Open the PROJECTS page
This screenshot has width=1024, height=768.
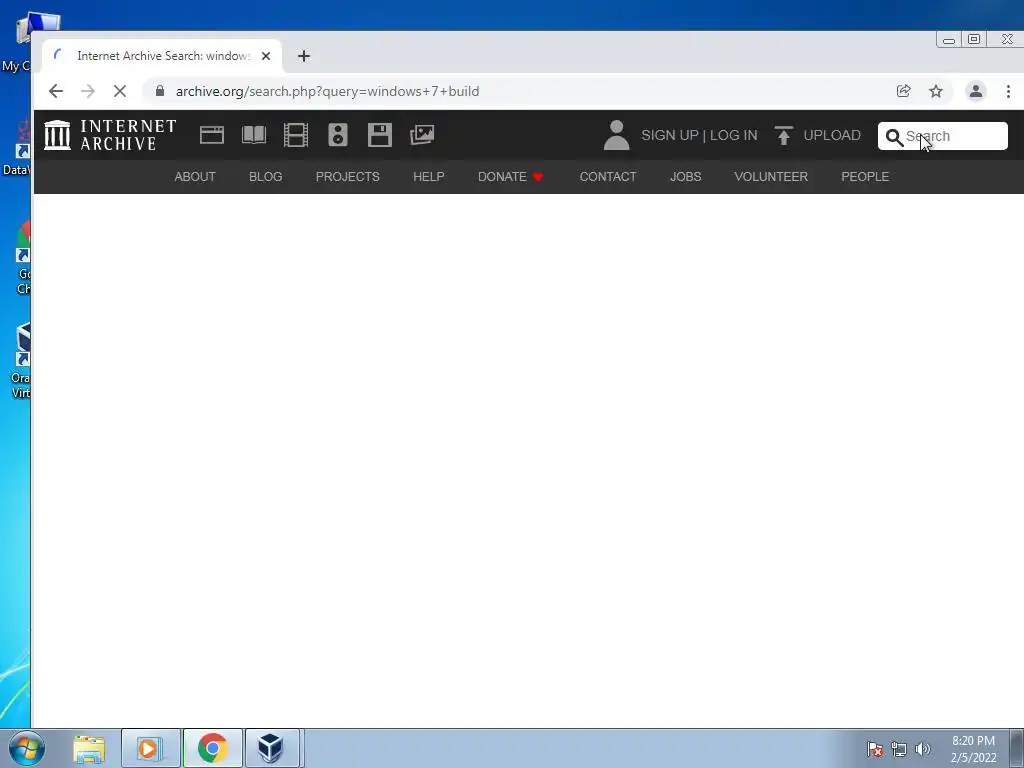coord(347,177)
